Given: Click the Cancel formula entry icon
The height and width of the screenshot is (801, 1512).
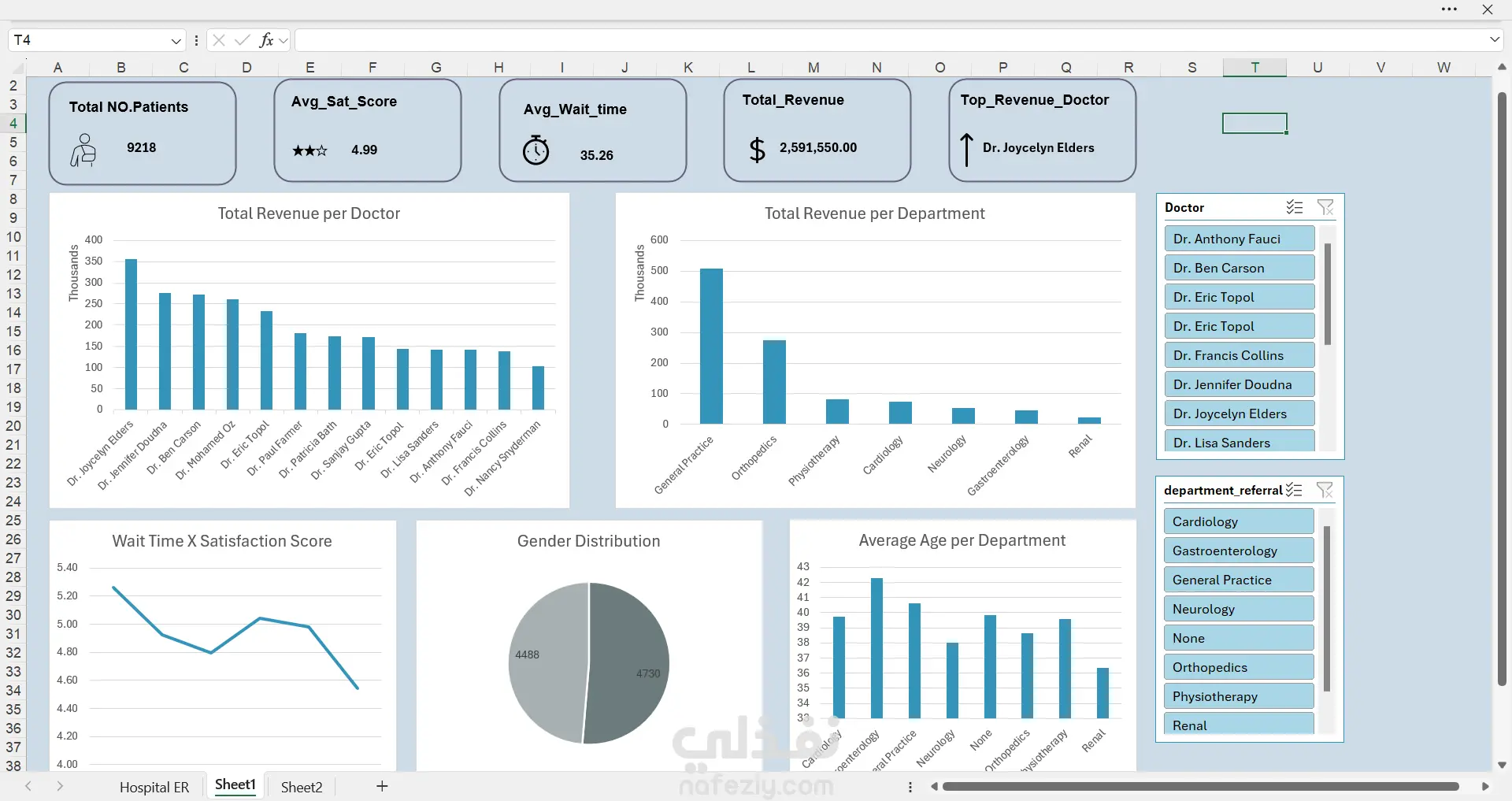Looking at the screenshot, I should click(219, 40).
